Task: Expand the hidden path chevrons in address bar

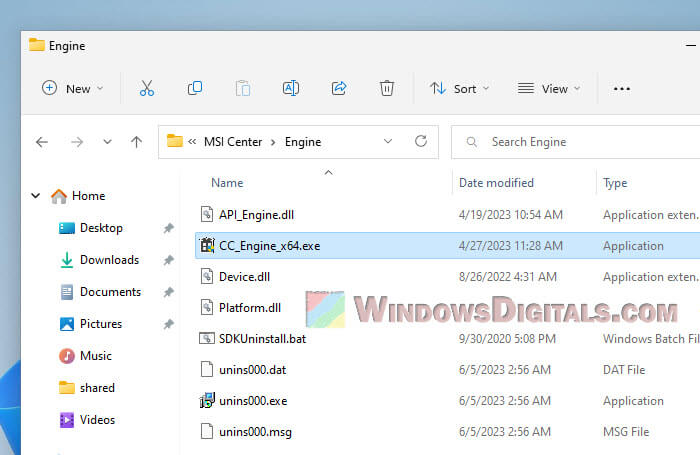Action: (192, 142)
